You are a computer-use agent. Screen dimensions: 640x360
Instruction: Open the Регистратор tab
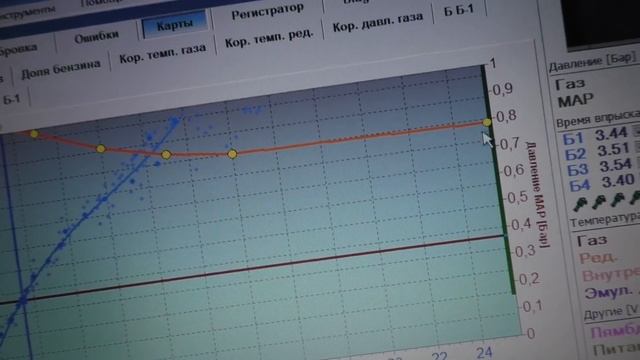pos(268,12)
